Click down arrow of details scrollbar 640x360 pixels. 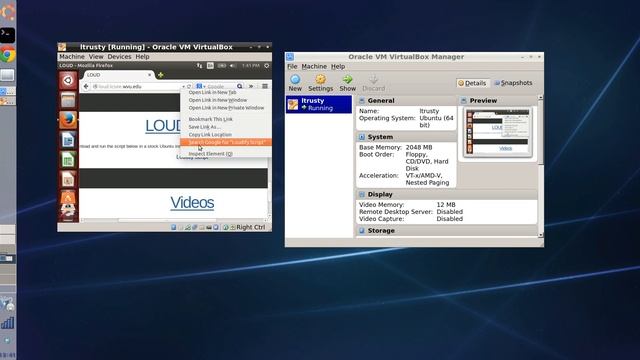tap(541, 235)
